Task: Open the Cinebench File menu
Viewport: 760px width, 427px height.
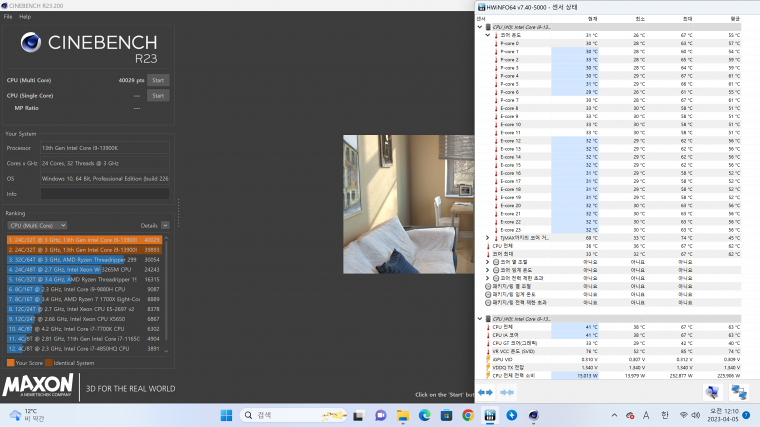Action: pyautogui.click(x=8, y=16)
